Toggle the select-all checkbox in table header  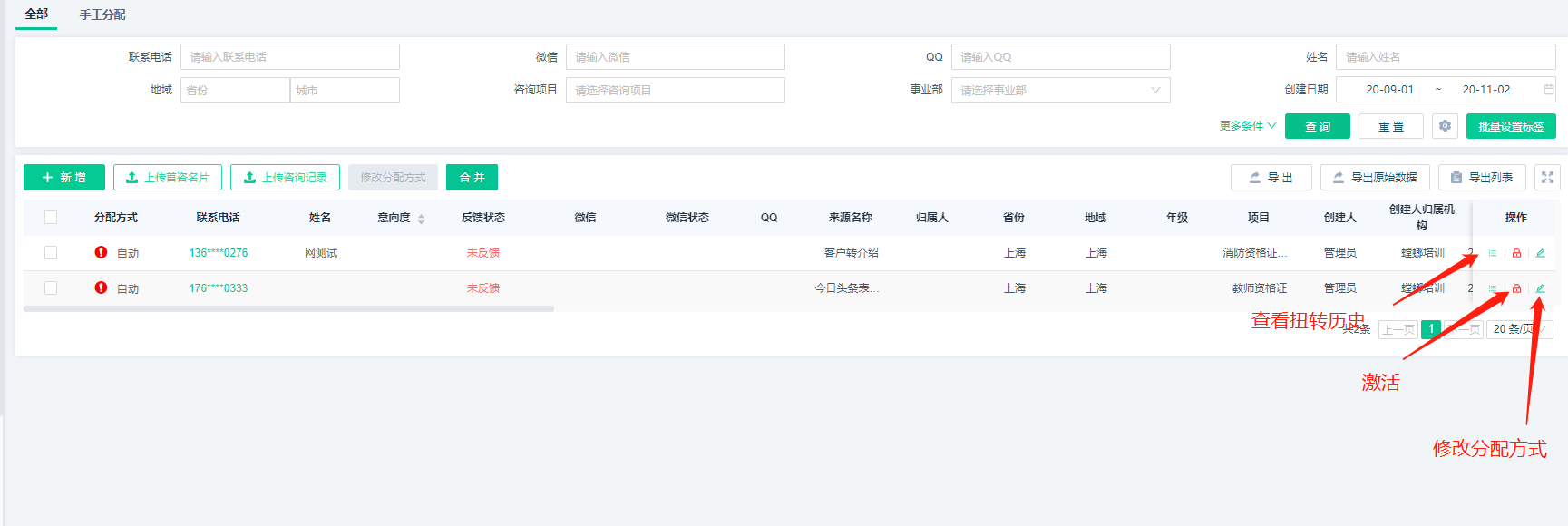(51, 218)
